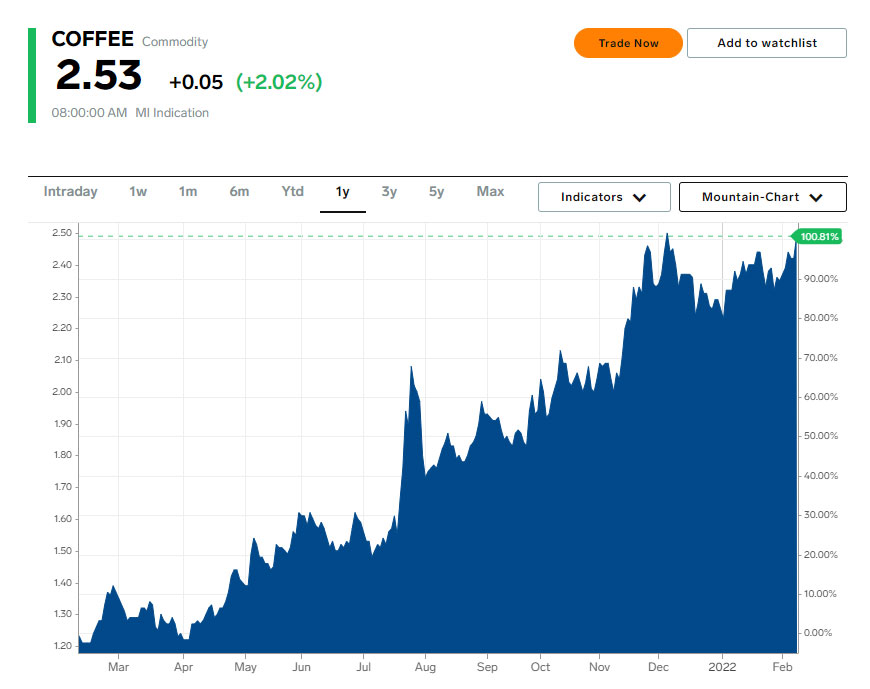Switch chart to Ytd range
Screen dimensions: 870x689
pos(292,191)
